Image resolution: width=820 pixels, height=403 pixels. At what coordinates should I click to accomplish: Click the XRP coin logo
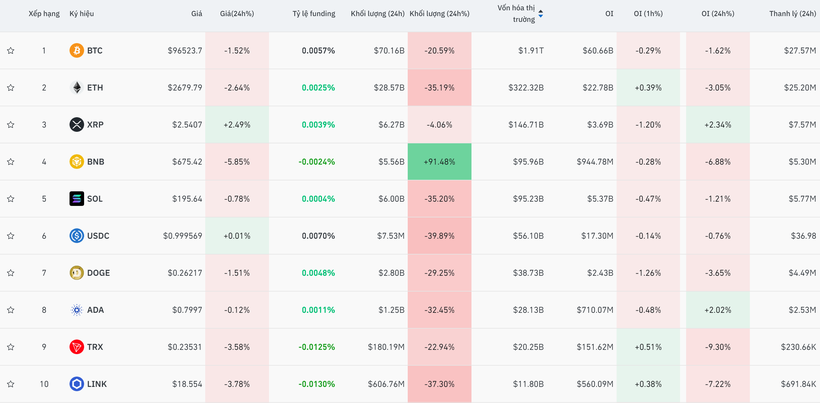(x=76, y=124)
